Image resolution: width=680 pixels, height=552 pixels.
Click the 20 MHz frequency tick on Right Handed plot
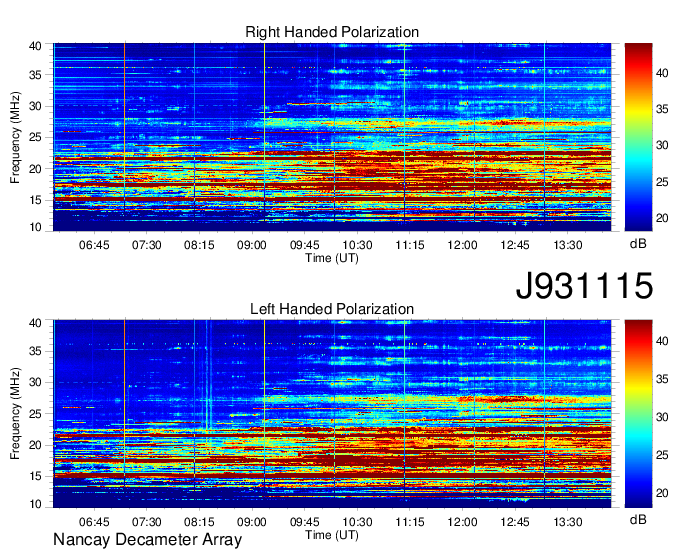click(x=36, y=169)
